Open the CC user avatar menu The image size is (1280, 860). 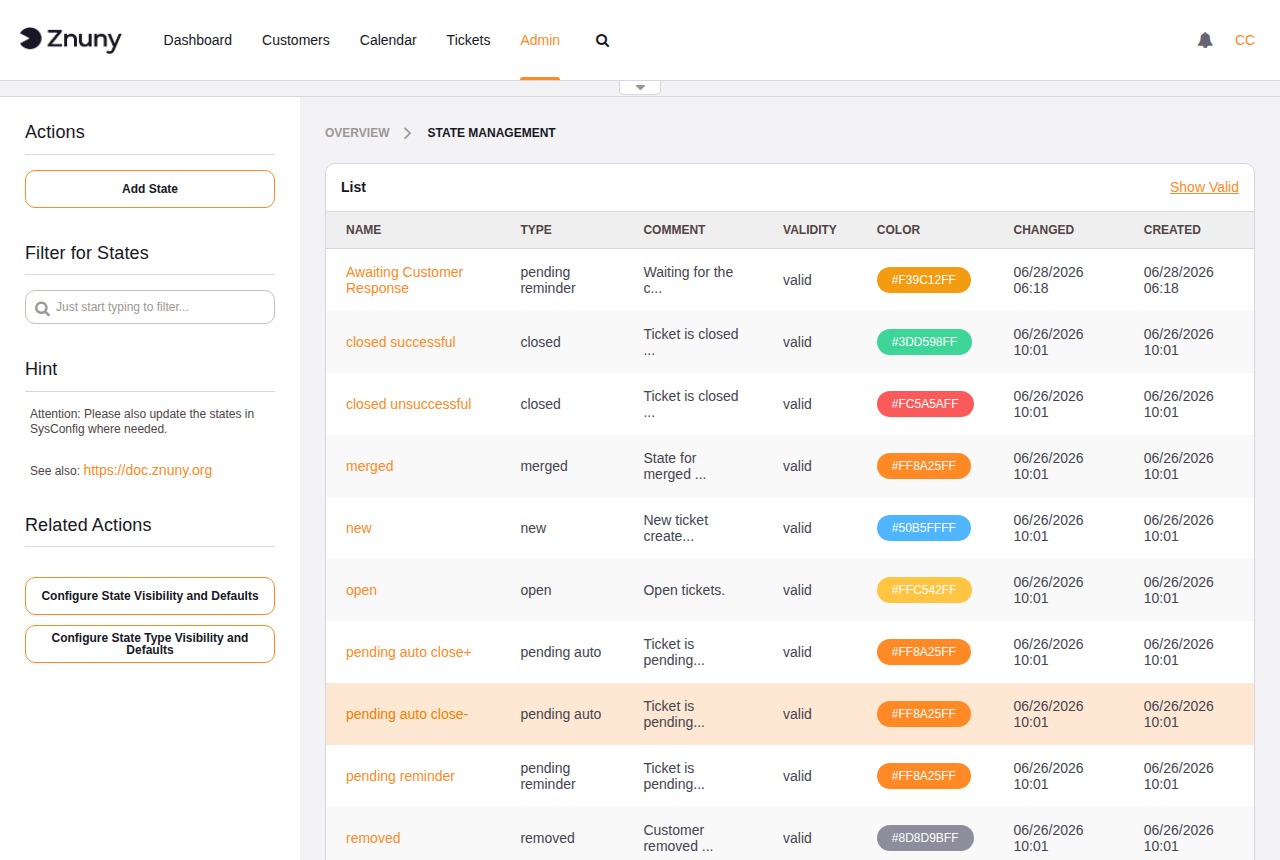tap(1245, 40)
